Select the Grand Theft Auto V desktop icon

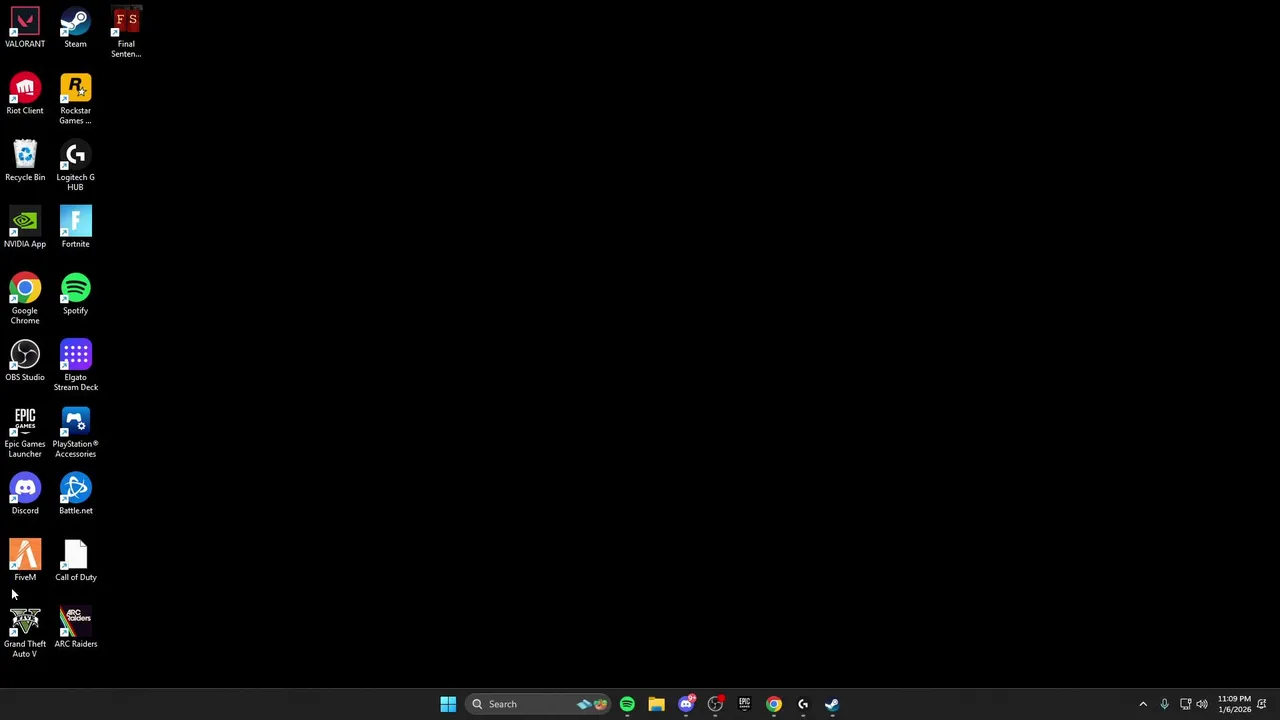(x=25, y=634)
